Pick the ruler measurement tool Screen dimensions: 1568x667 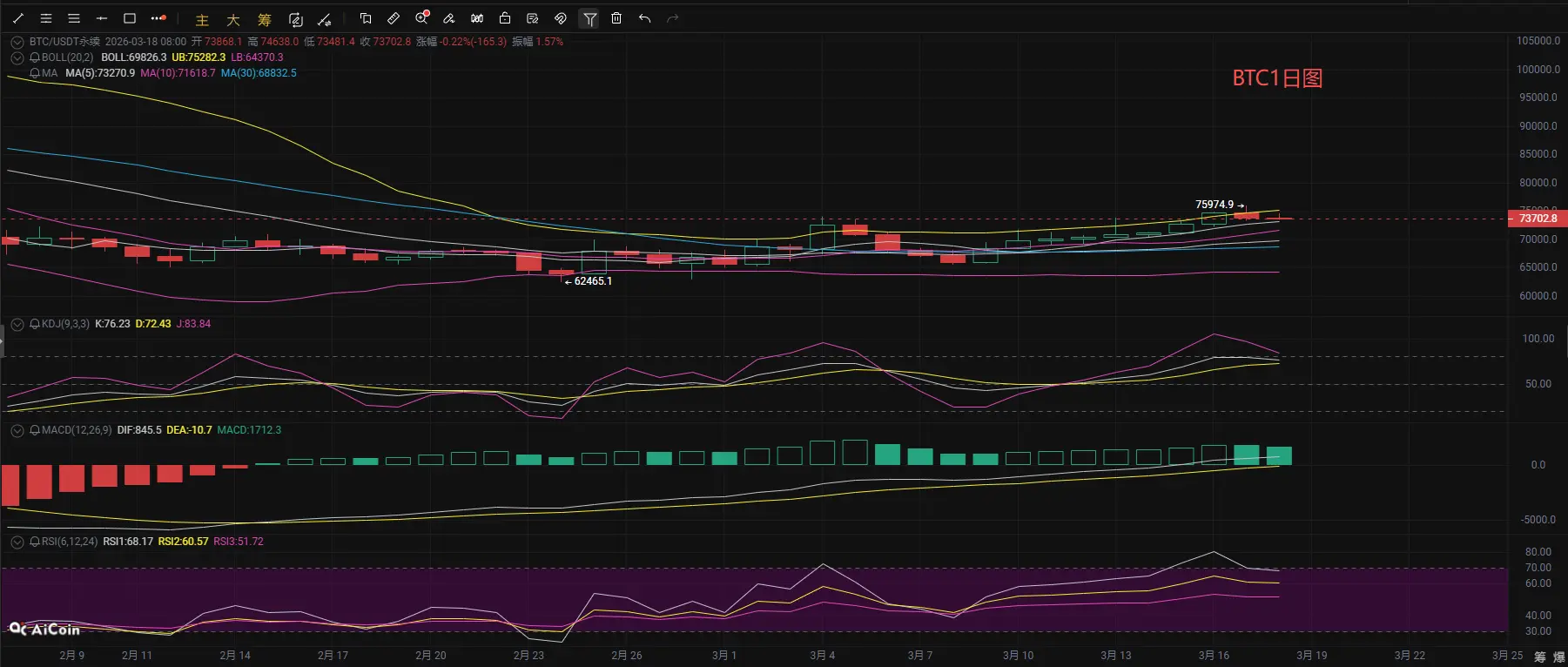click(x=394, y=18)
